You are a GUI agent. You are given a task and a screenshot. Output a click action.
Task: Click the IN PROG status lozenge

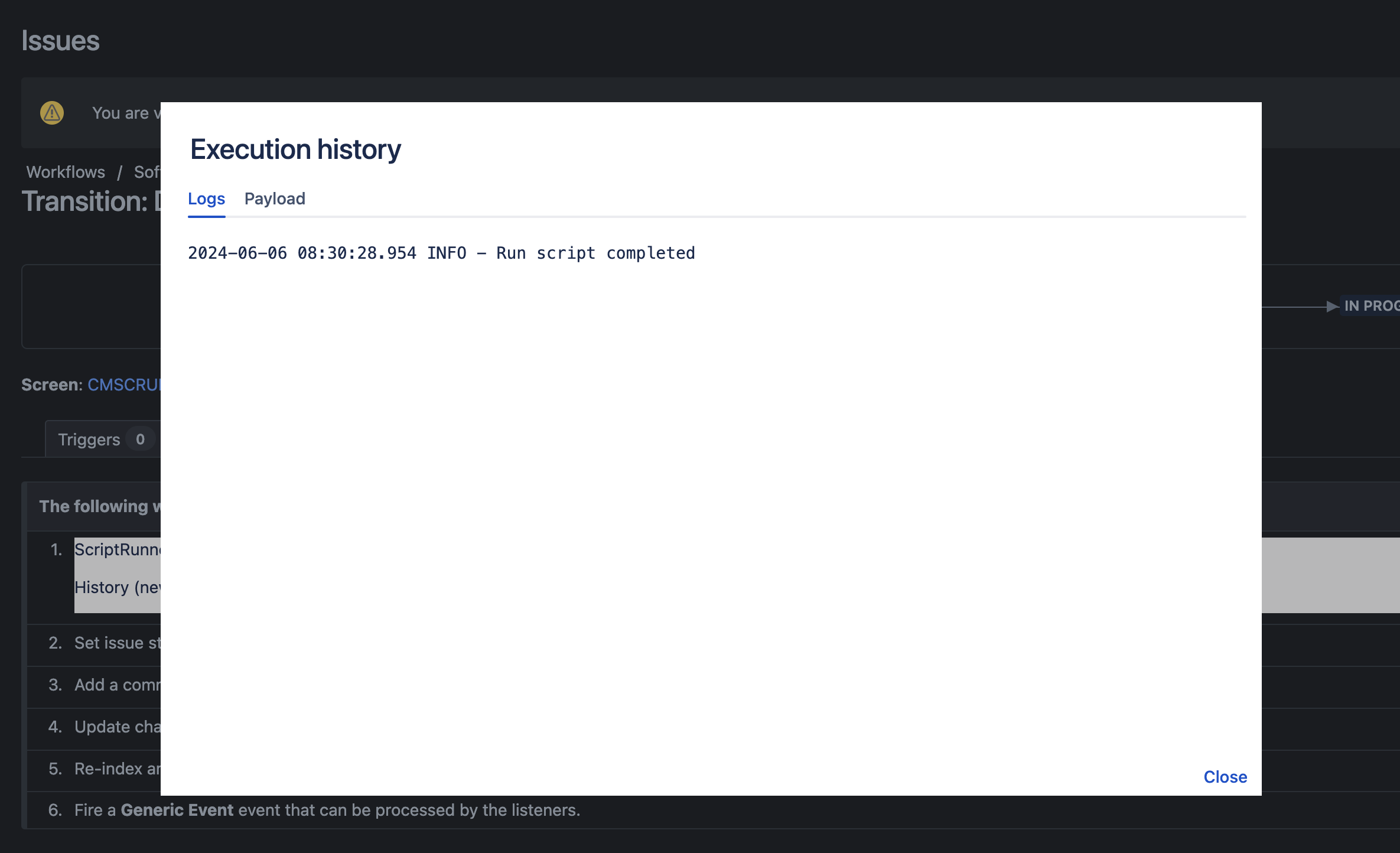pos(1370,306)
